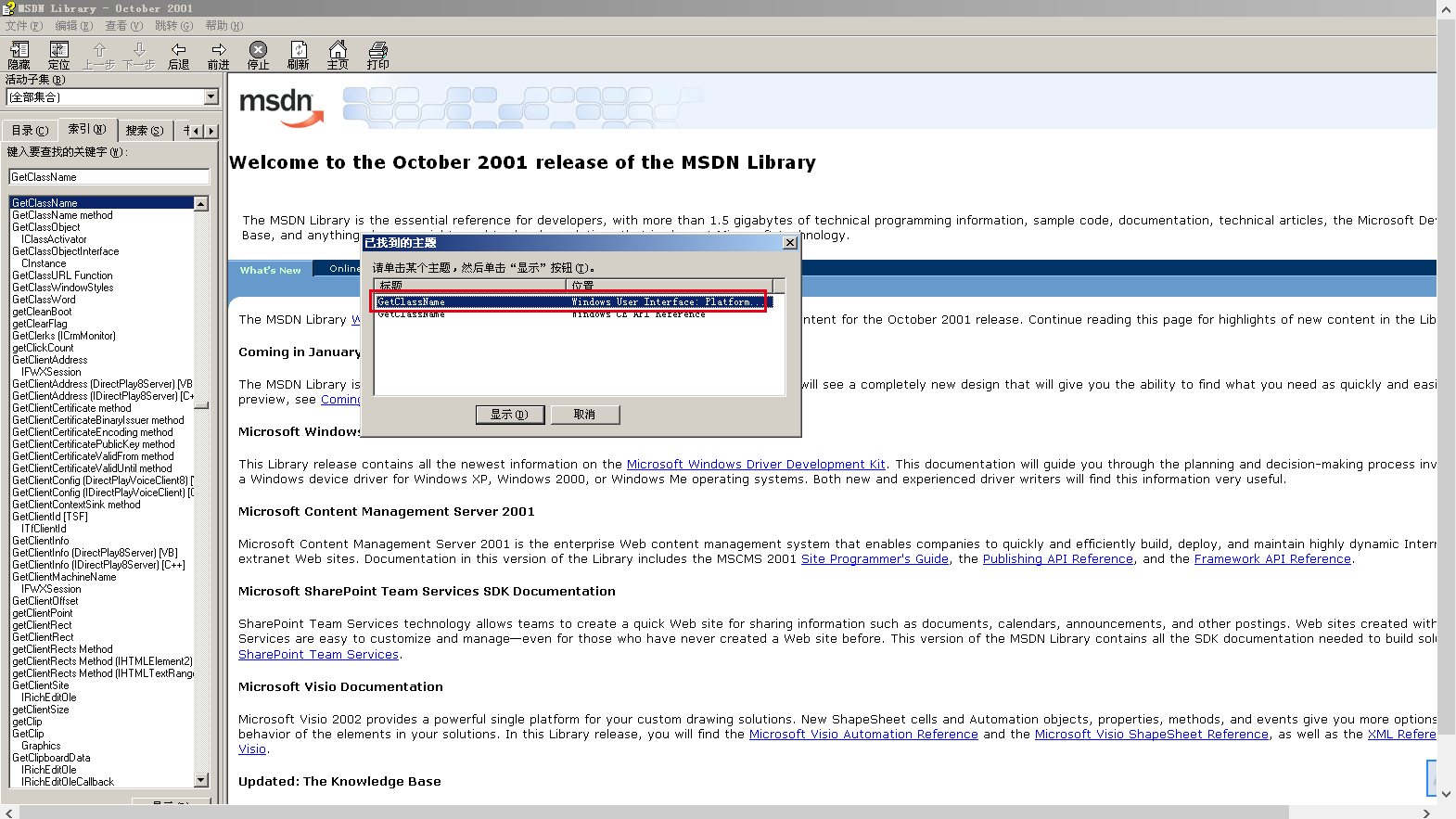
Task: Open the 文件 (File) menu
Action: coord(24,26)
